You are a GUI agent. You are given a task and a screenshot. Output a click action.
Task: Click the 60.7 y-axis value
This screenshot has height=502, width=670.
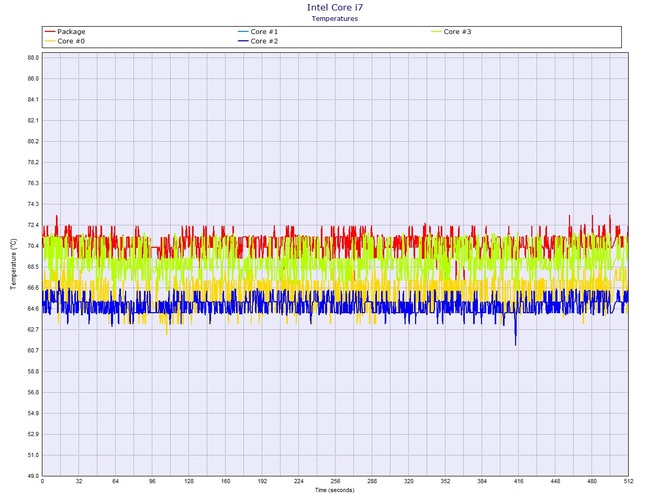click(33, 350)
